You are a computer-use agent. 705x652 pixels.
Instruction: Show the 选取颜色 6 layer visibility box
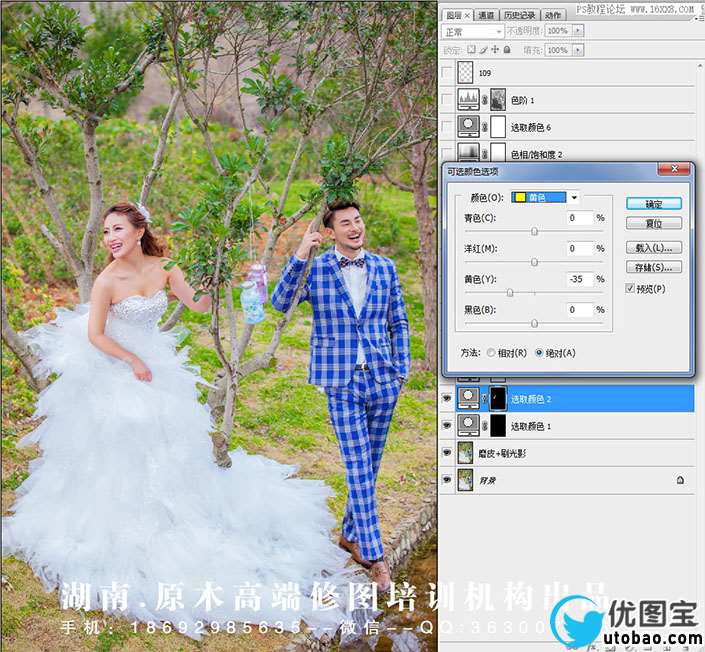(x=447, y=126)
